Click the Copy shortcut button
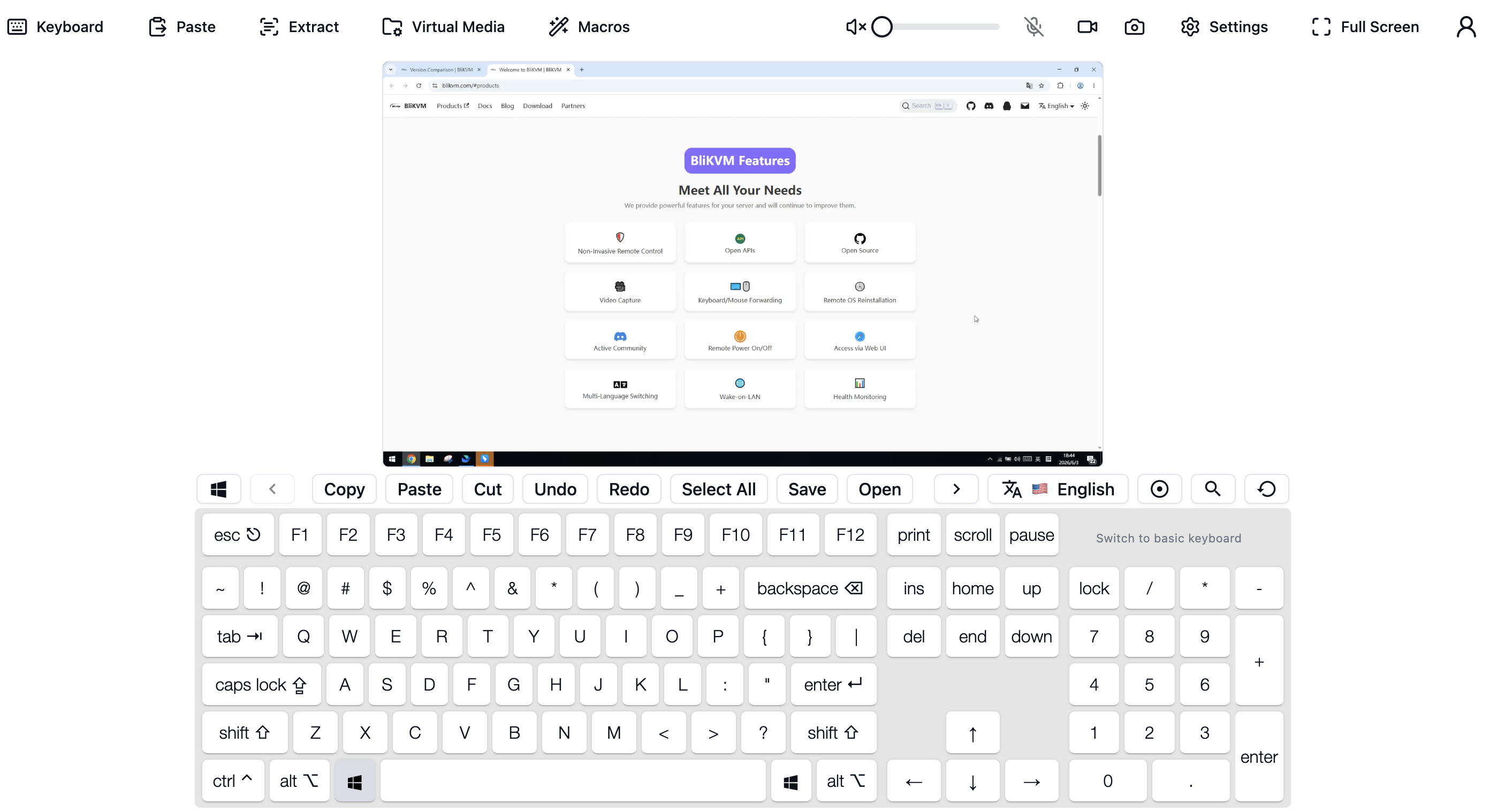Screen dimensions: 1490x812 tap(344, 489)
